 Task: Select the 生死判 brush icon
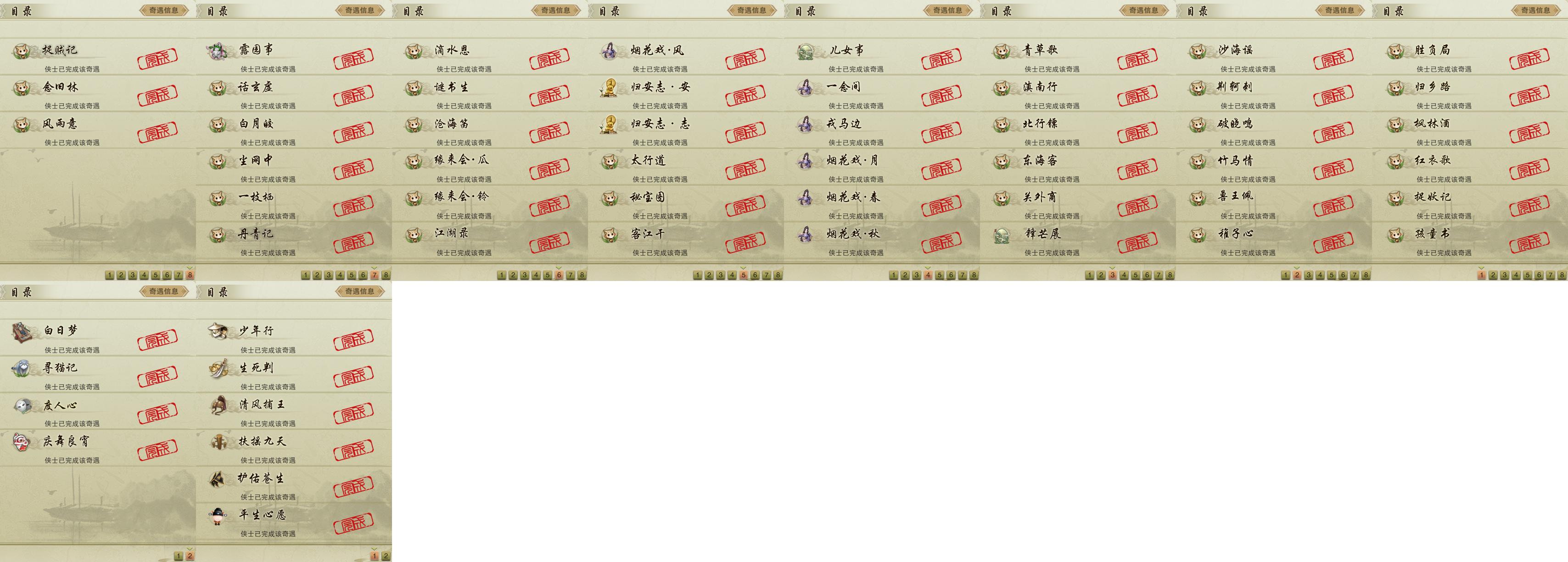point(218,368)
